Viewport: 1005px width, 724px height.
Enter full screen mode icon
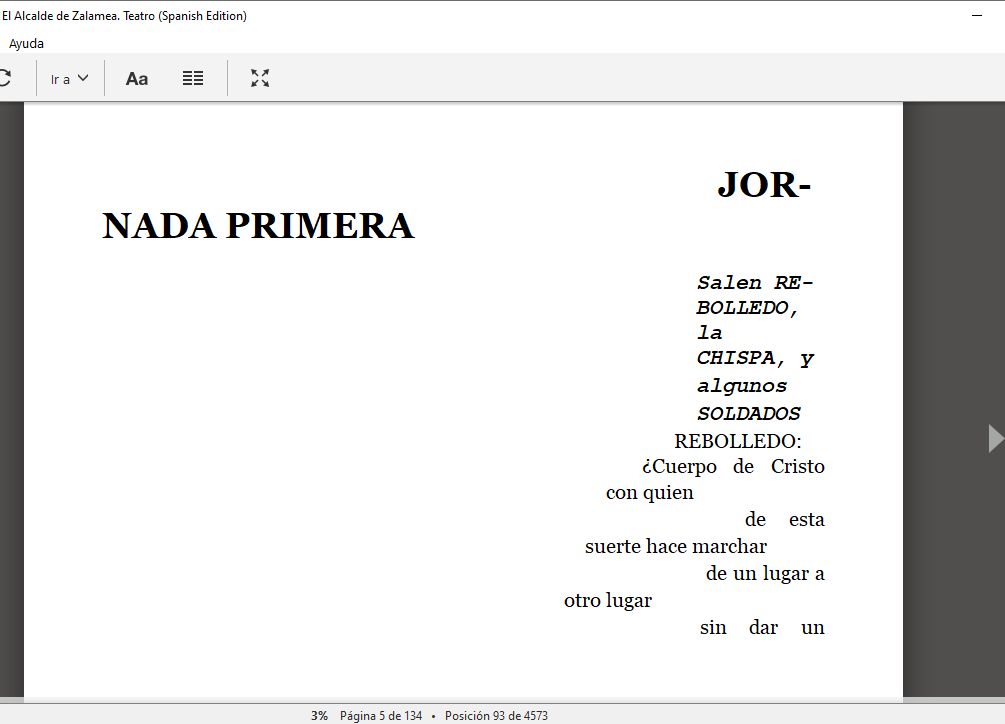260,78
